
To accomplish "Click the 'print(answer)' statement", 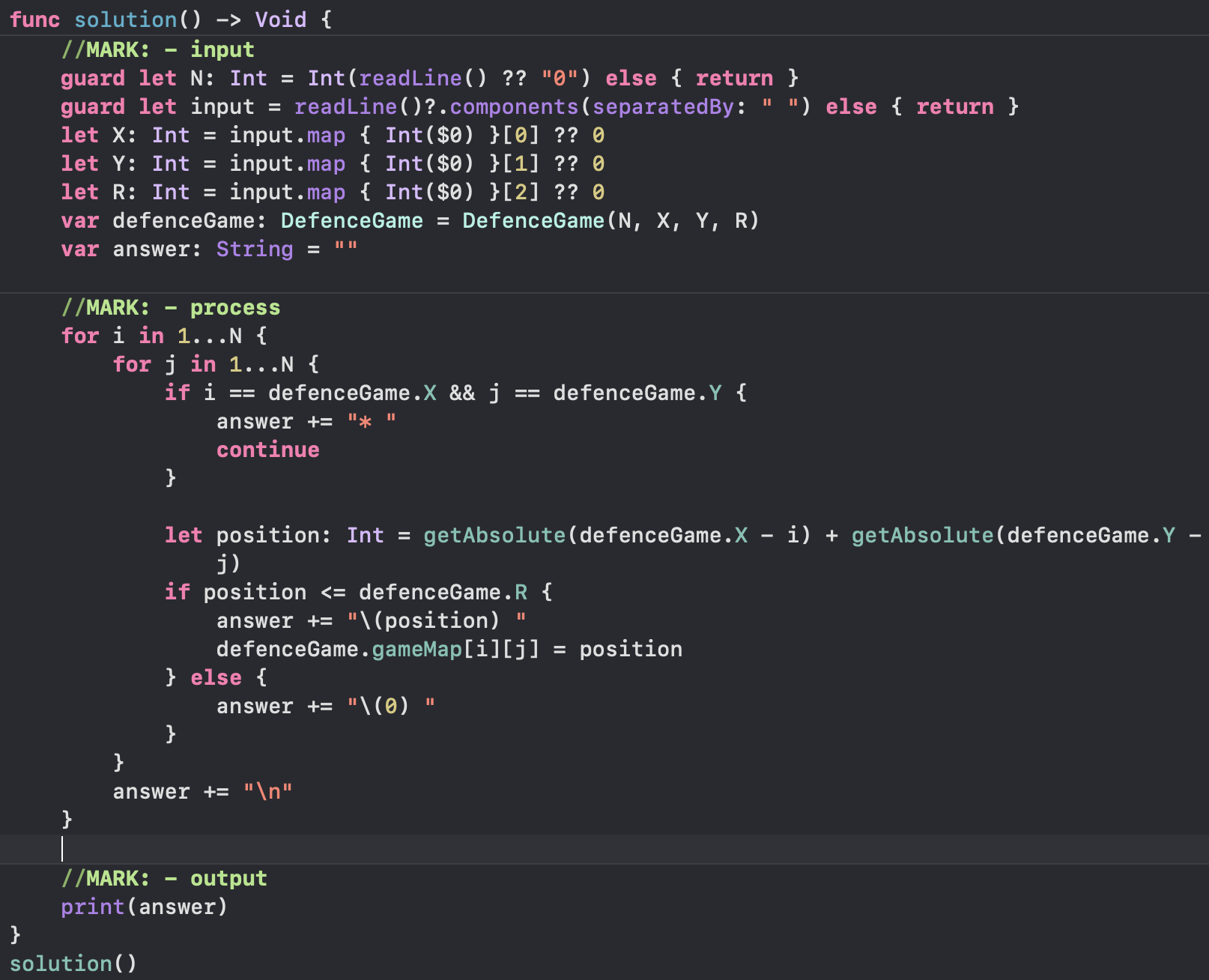I will [x=144, y=907].
